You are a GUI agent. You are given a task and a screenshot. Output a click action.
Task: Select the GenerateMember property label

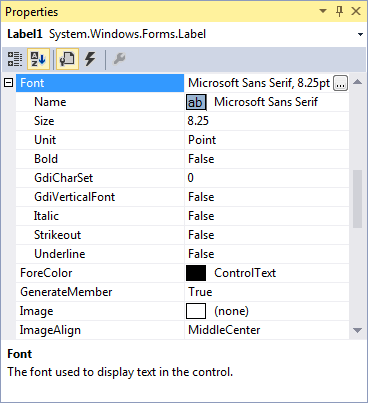pyautogui.click(x=66, y=292)
